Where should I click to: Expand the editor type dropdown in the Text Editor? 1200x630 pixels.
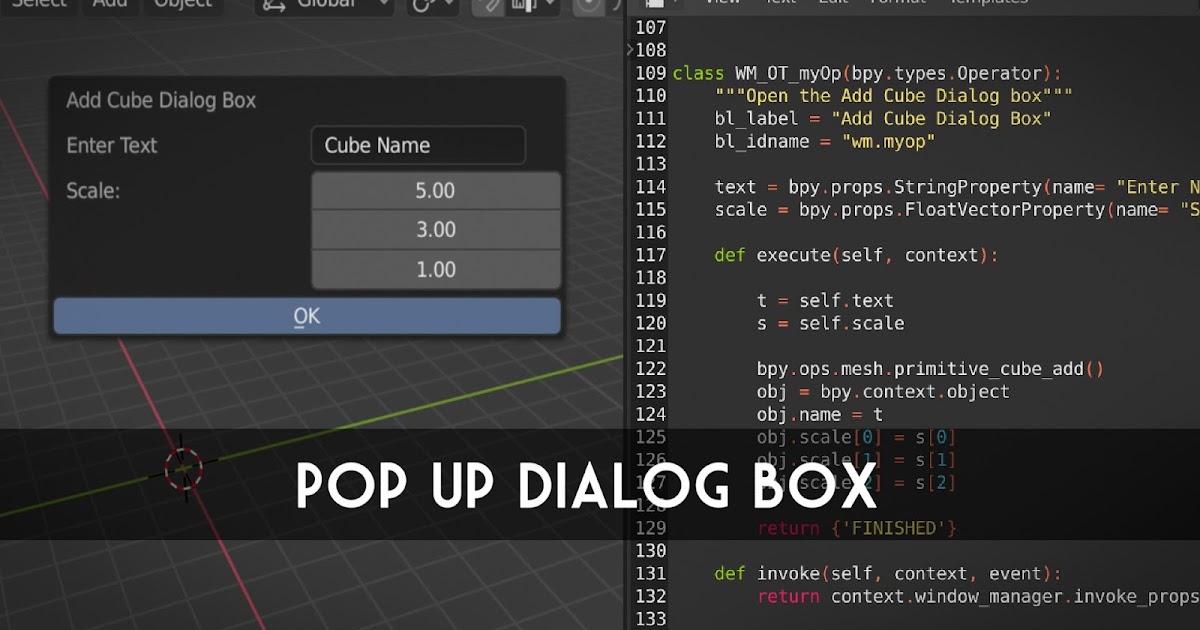point(676,4)
